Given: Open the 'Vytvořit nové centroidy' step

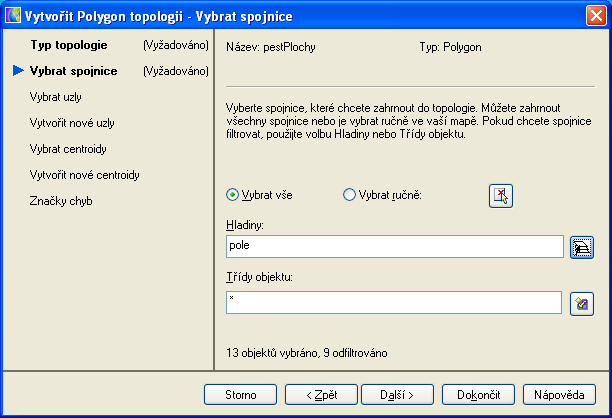Looking at the screenshot, I should click(x=85, y=175).
